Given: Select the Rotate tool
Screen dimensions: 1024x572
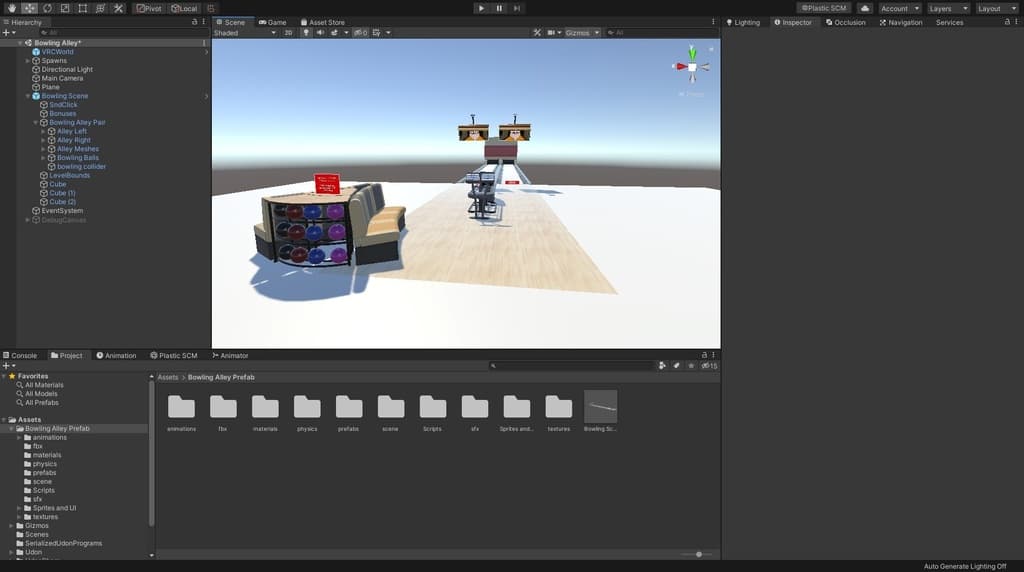Looking at the screenshot, I should [x=47, y=8].
